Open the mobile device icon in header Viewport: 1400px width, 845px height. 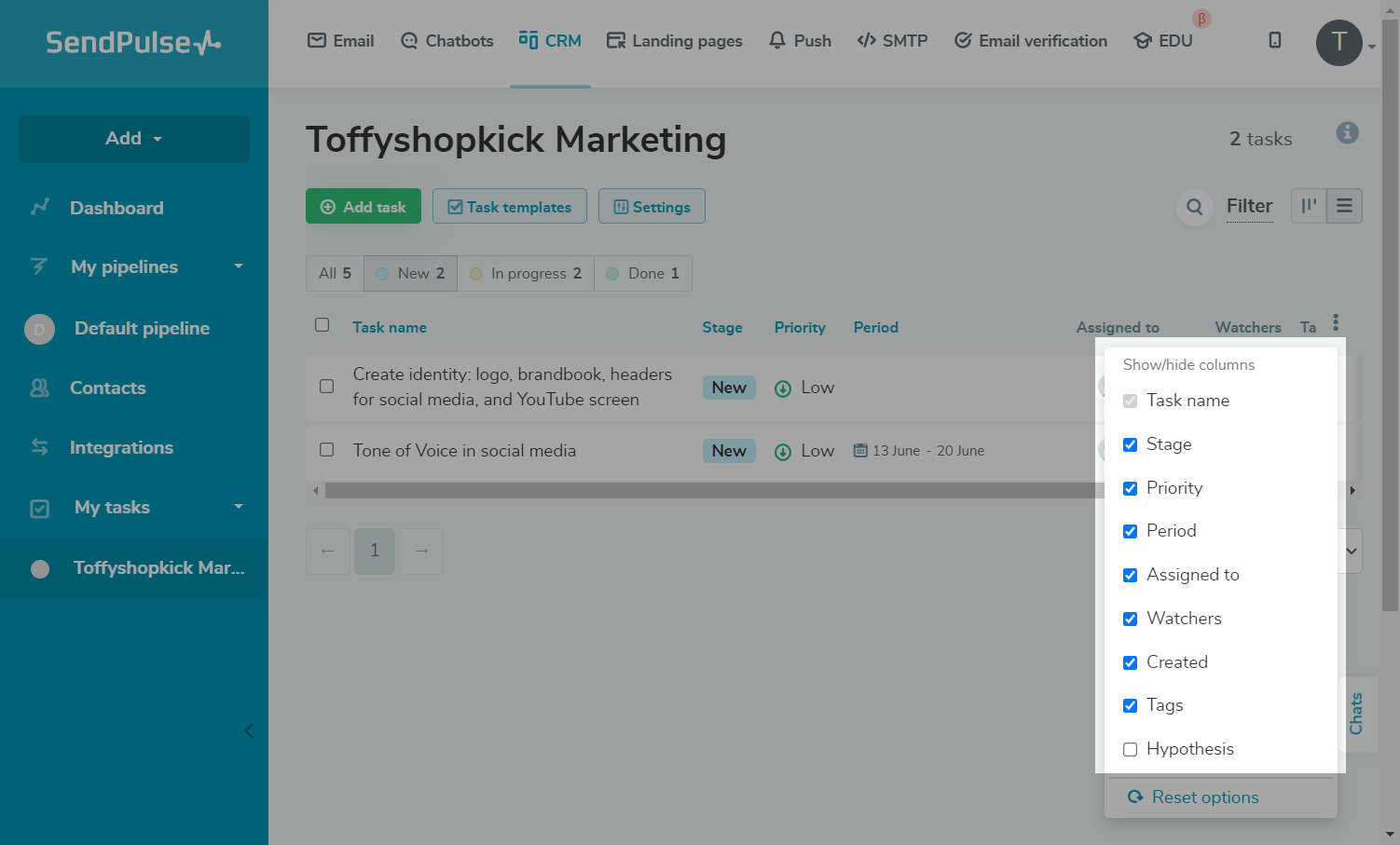tap(1275, 40)
